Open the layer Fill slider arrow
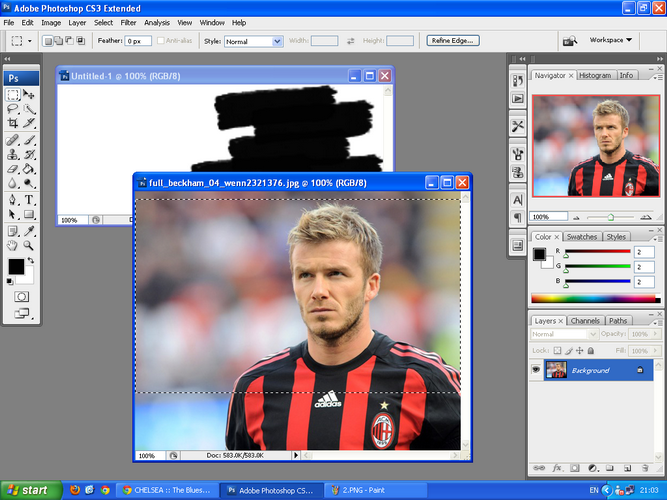This screenshot has height=500, width=667. 655,351
